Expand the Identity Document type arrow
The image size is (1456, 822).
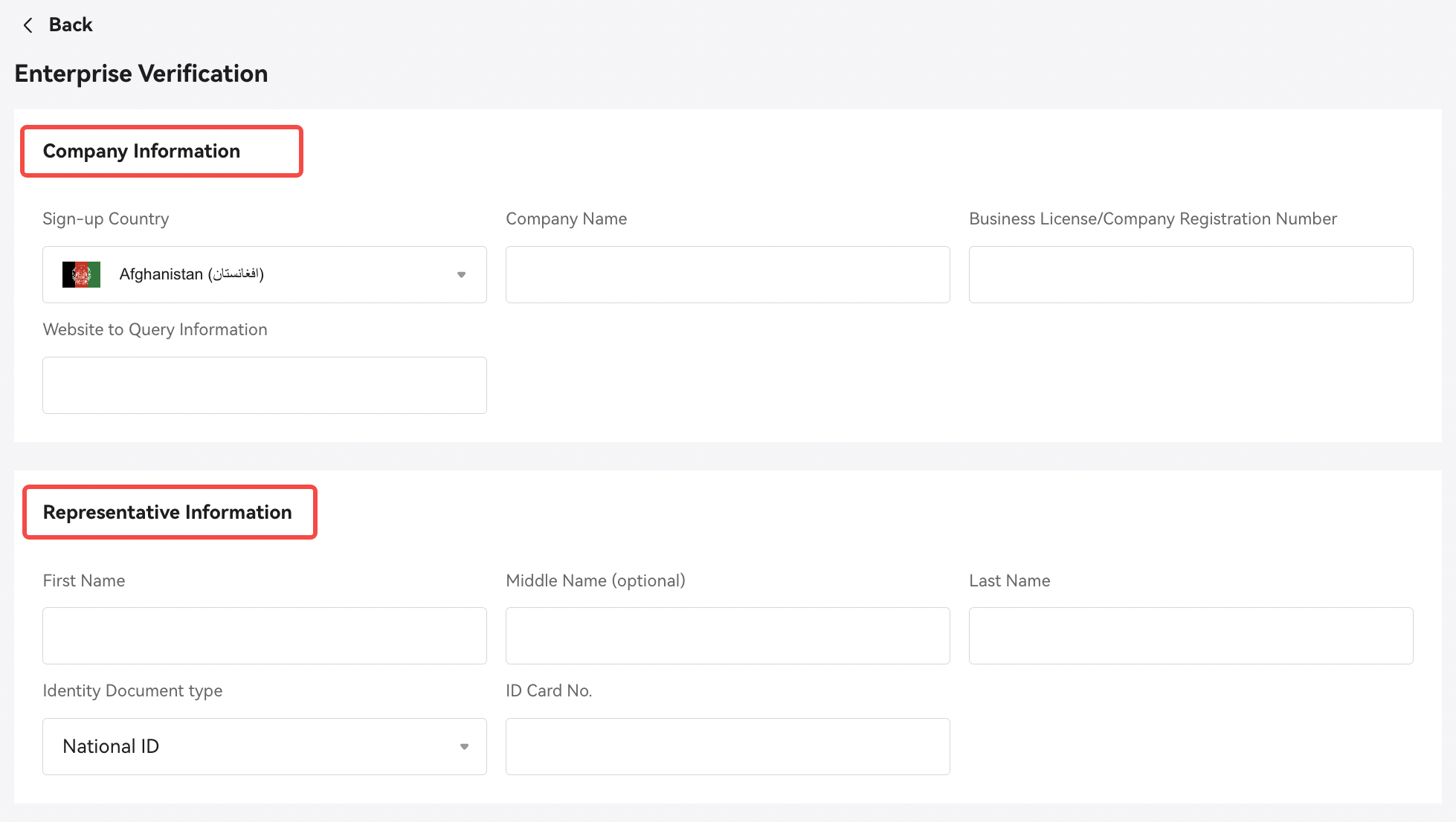pyautogui.click(x=464, y=746)
